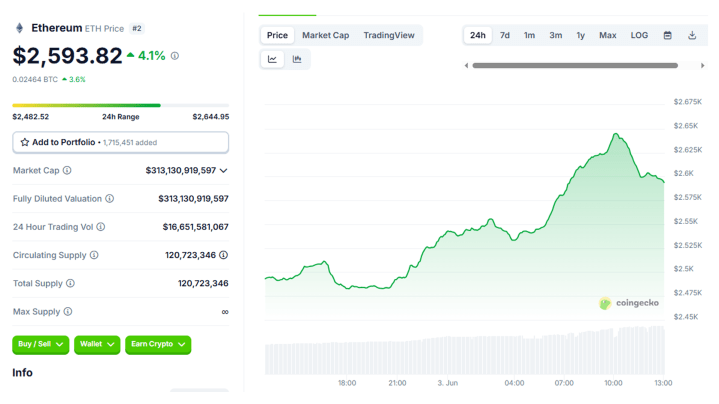The height and width of the screenshot is (404, 719).
Task: Select the Price chart tab
Action: coord(277,35)
